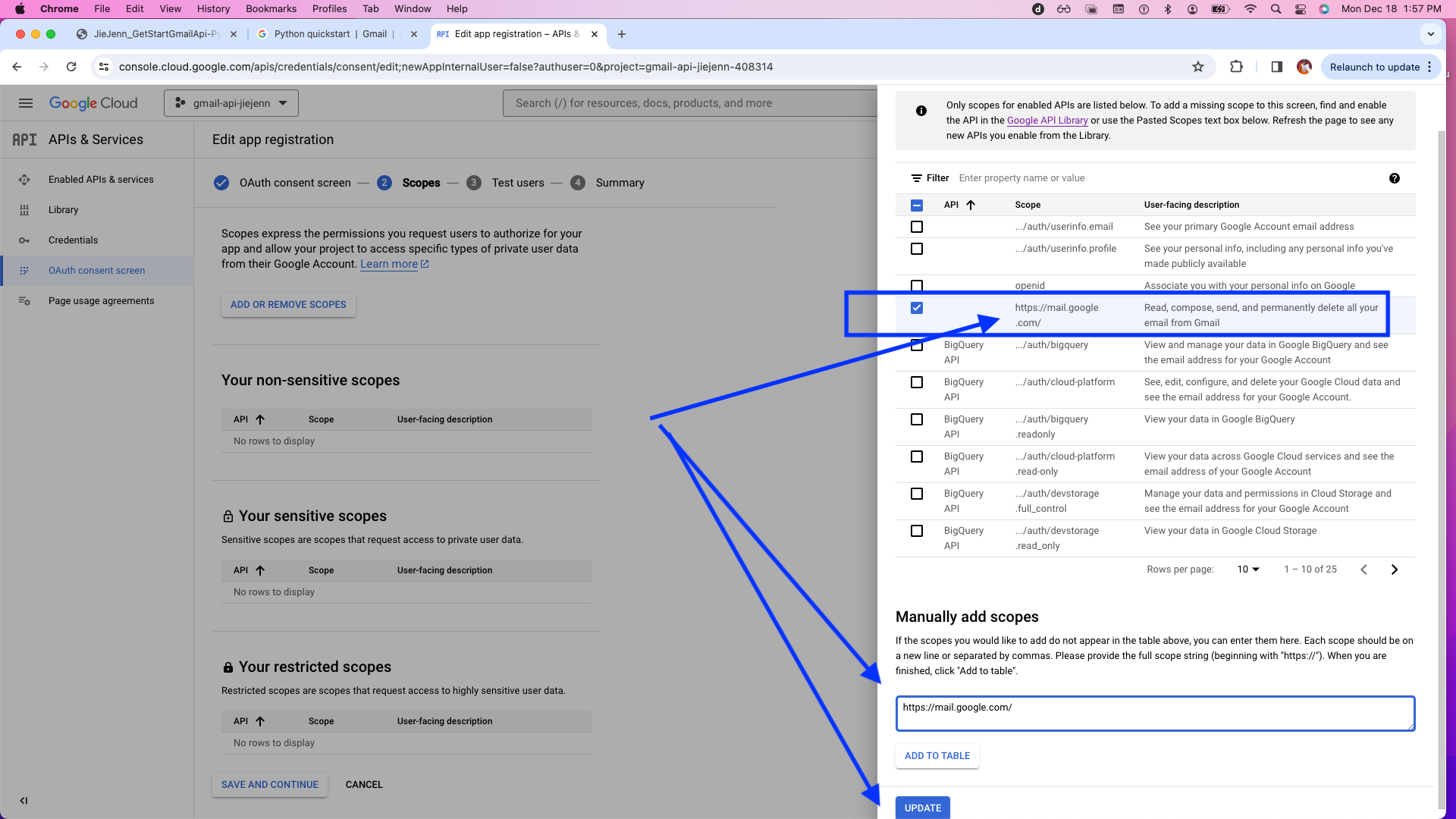The image size is (1456, 819).
Task: Uncheck the https://mail.google.com/ scope checkbox
Action: coord(917,308)
